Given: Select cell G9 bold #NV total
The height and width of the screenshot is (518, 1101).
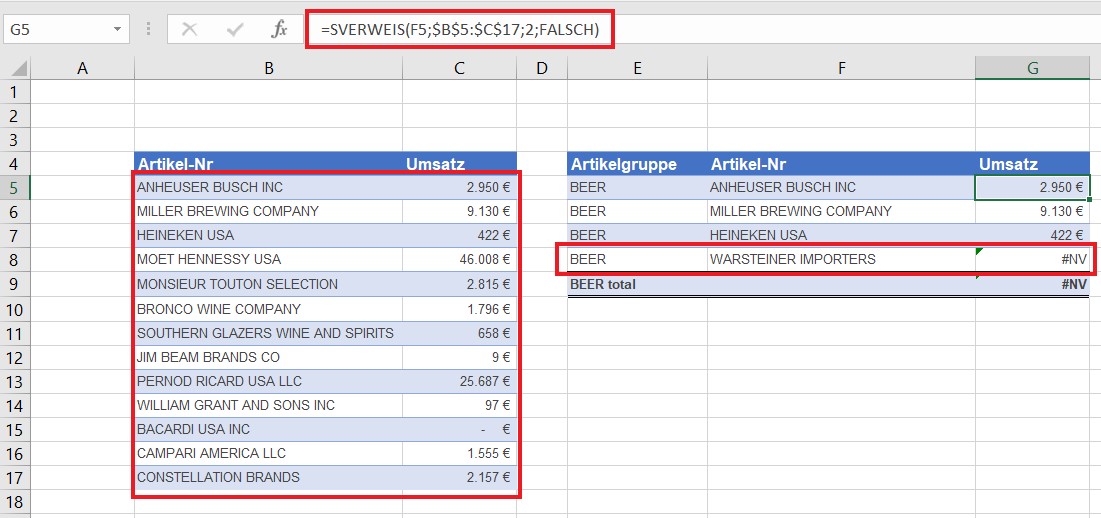Looking at the screenshot, I should 1032,284.
